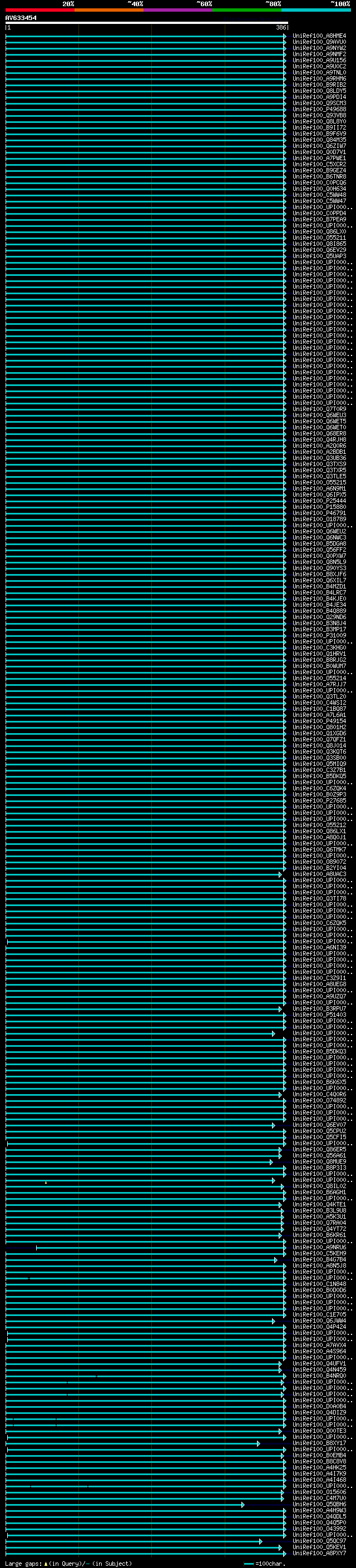The width and height of the screenshot is (356, 1568).
Task: Select label UniRef100_B6TNR8
Action: click(x=319, y=176)
